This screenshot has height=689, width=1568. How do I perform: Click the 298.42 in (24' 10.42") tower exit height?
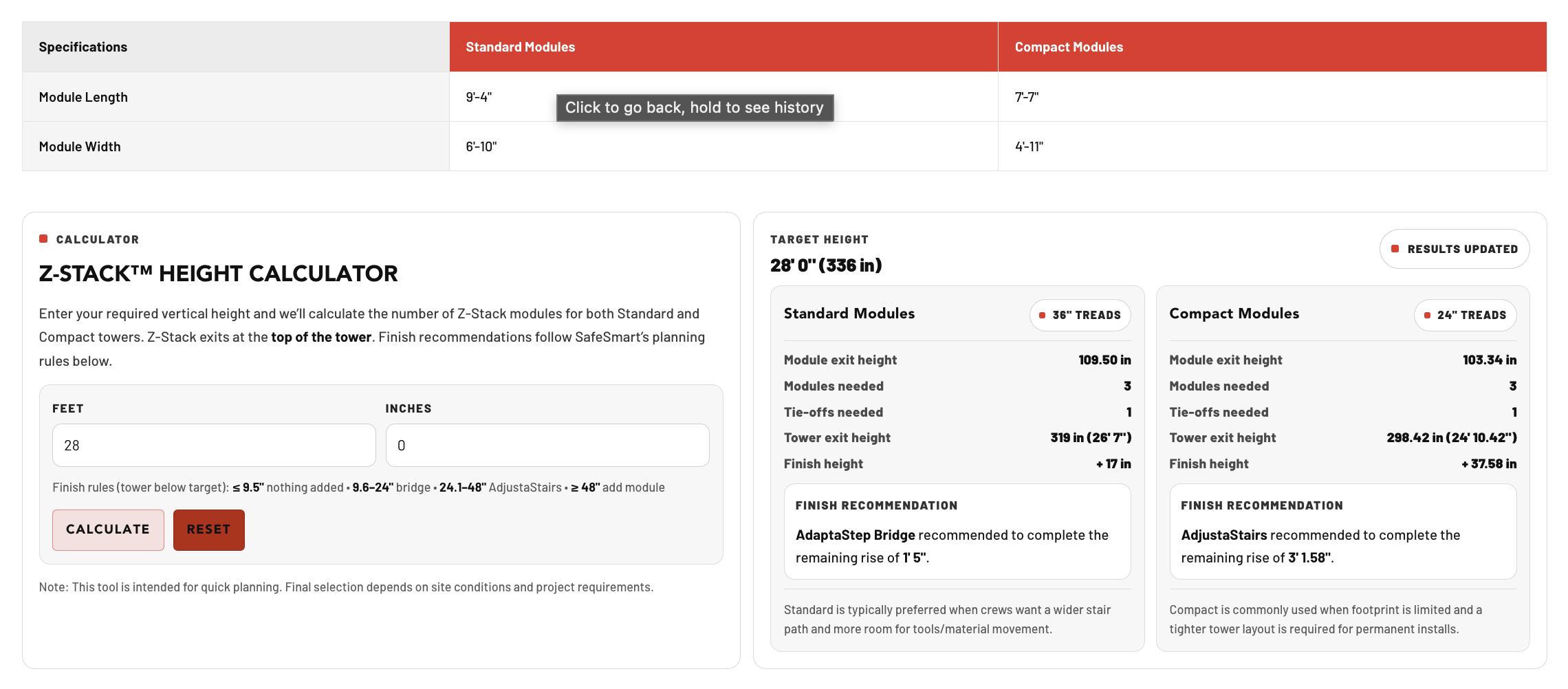[1452, 437]
